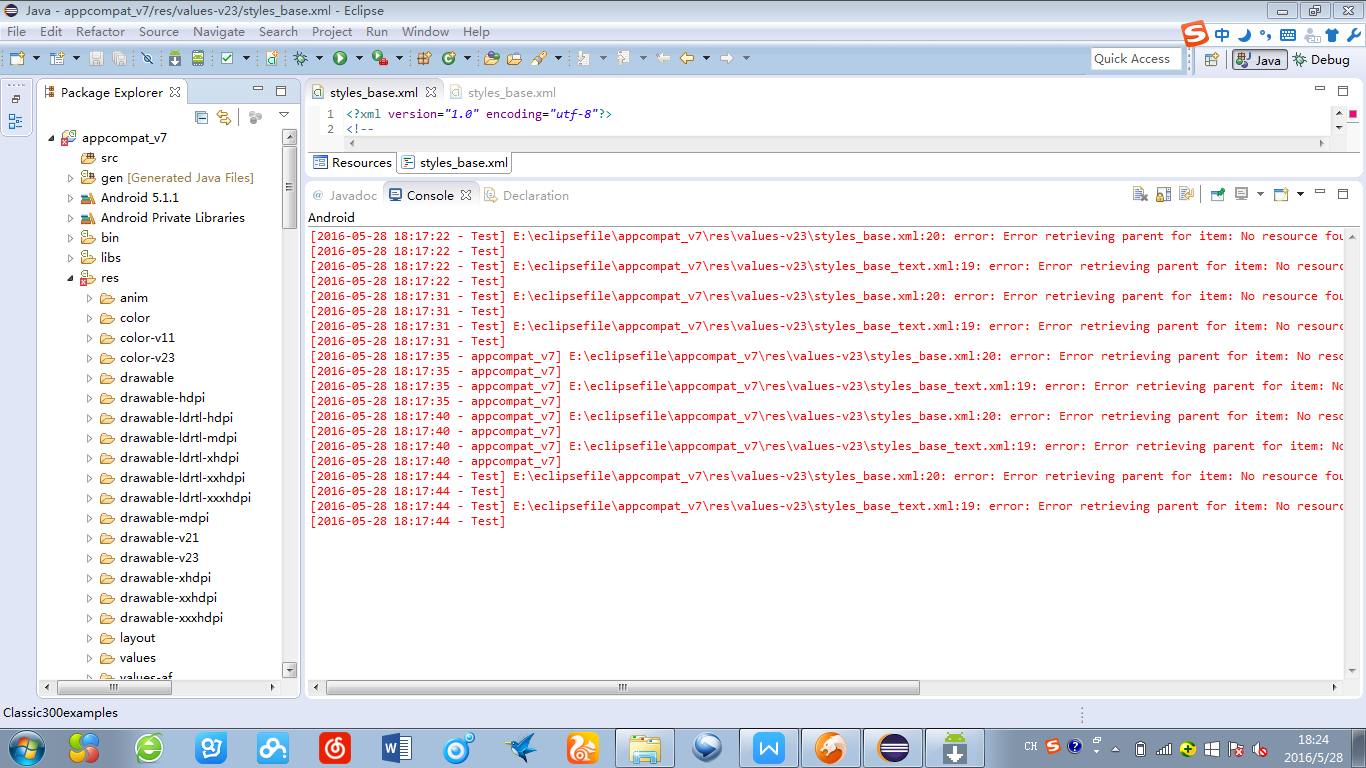Click the Open Console icon

pyautogui.click(x=1281, y=194)
